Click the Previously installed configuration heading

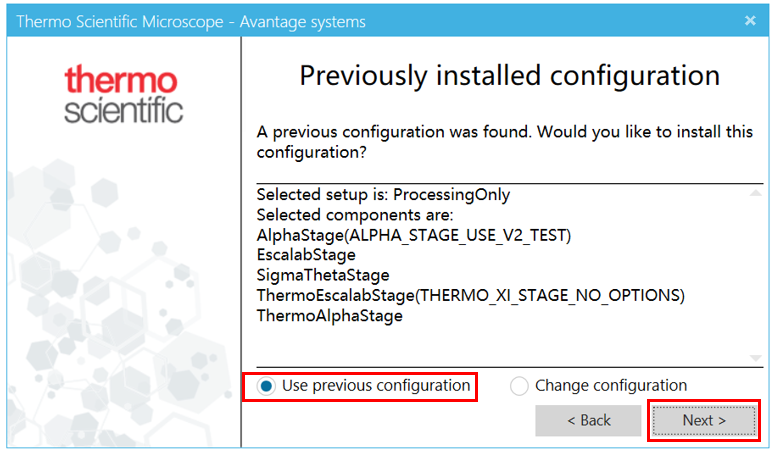[x=509, y=76]
